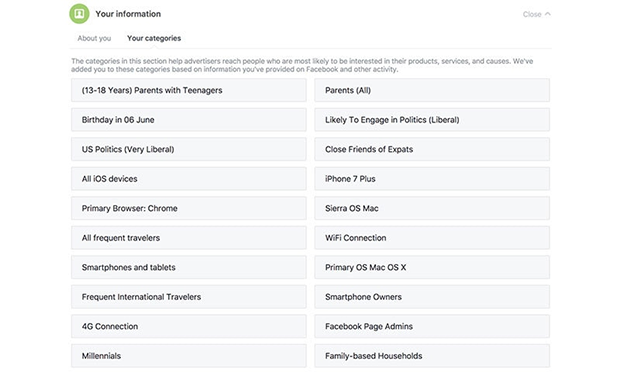Switch to the About you tab
This screenshot has height=372, width=620.
pos(94,38)
